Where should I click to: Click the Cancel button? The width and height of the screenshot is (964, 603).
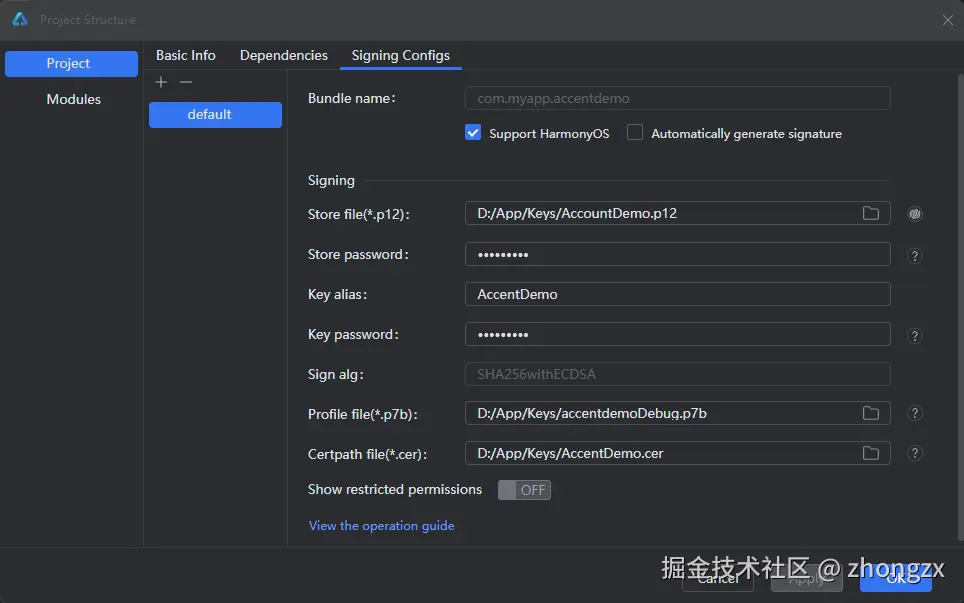coord(717,578)
